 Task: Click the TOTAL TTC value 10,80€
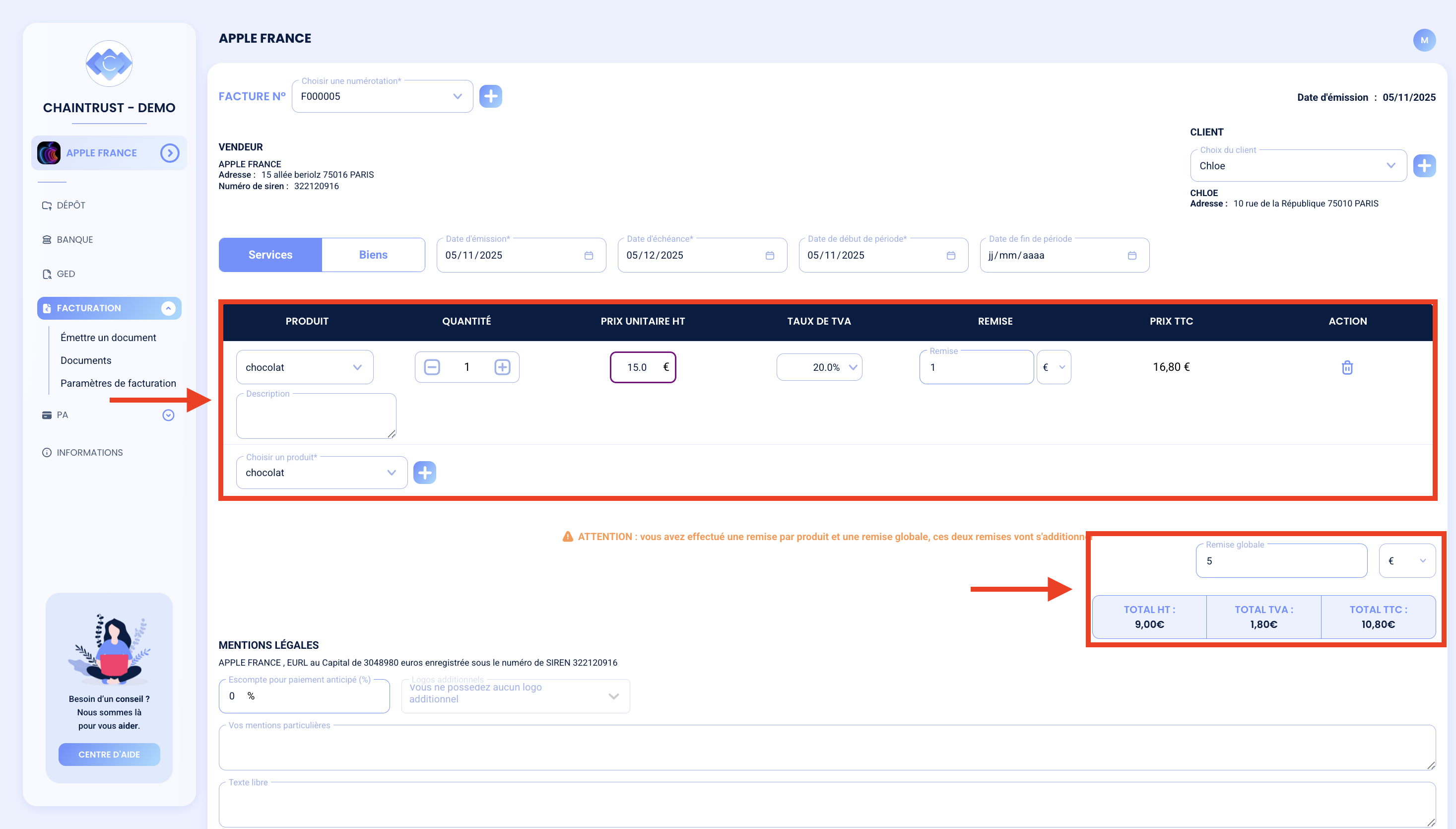tap(1378, 624)
